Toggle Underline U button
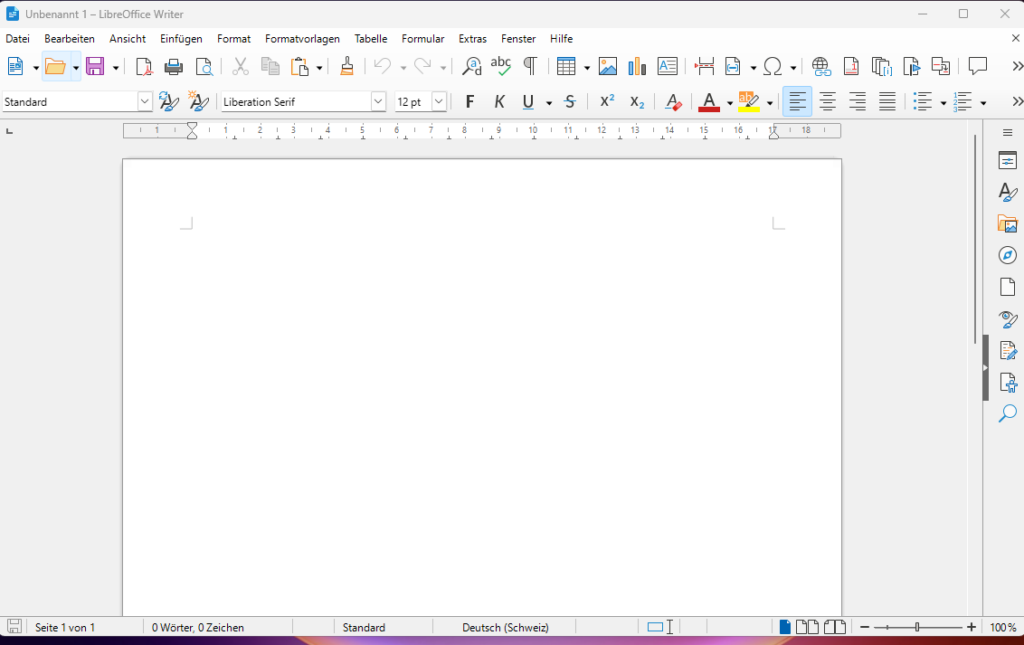1024x645 pixels. [x=528, y=102]
